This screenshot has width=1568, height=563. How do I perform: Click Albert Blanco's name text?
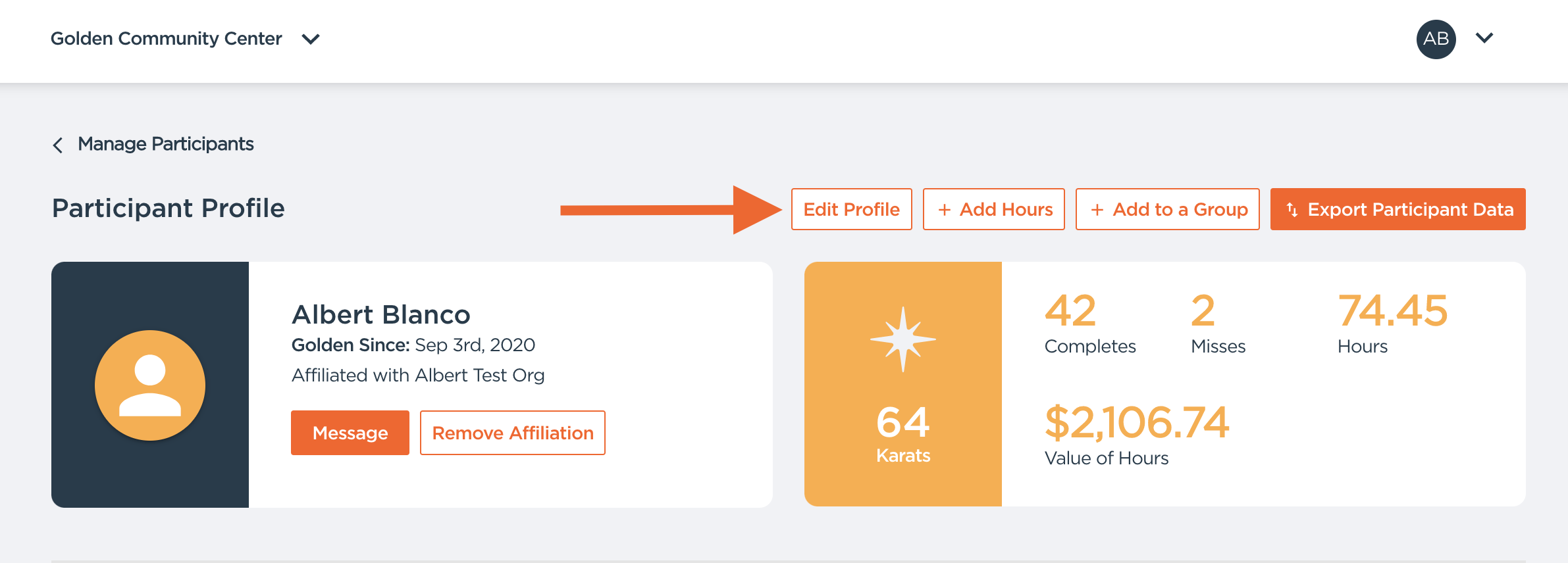[382, 314]
